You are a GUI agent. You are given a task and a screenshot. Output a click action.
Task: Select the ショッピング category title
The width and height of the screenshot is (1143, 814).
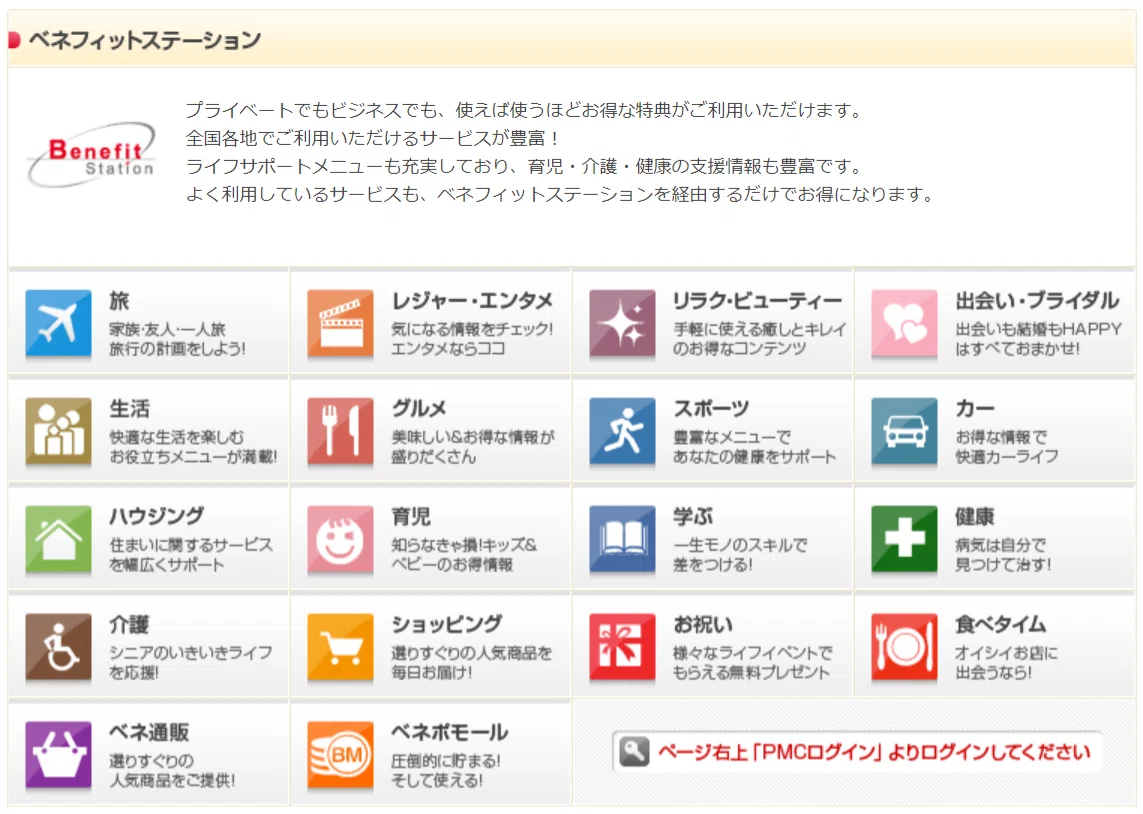tap(447, 625)
